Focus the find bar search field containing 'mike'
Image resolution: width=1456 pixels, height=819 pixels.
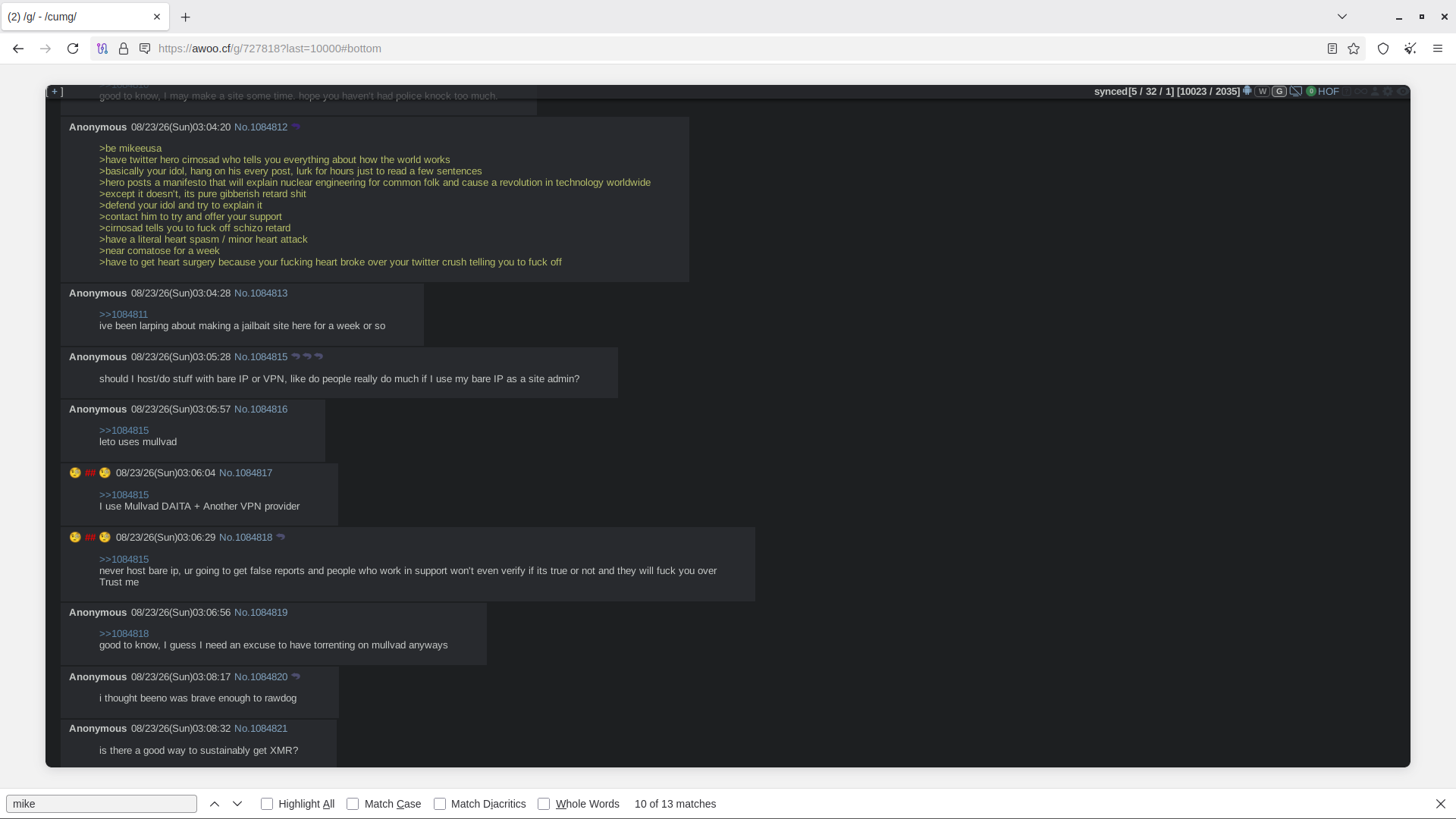tap(102, 804)
